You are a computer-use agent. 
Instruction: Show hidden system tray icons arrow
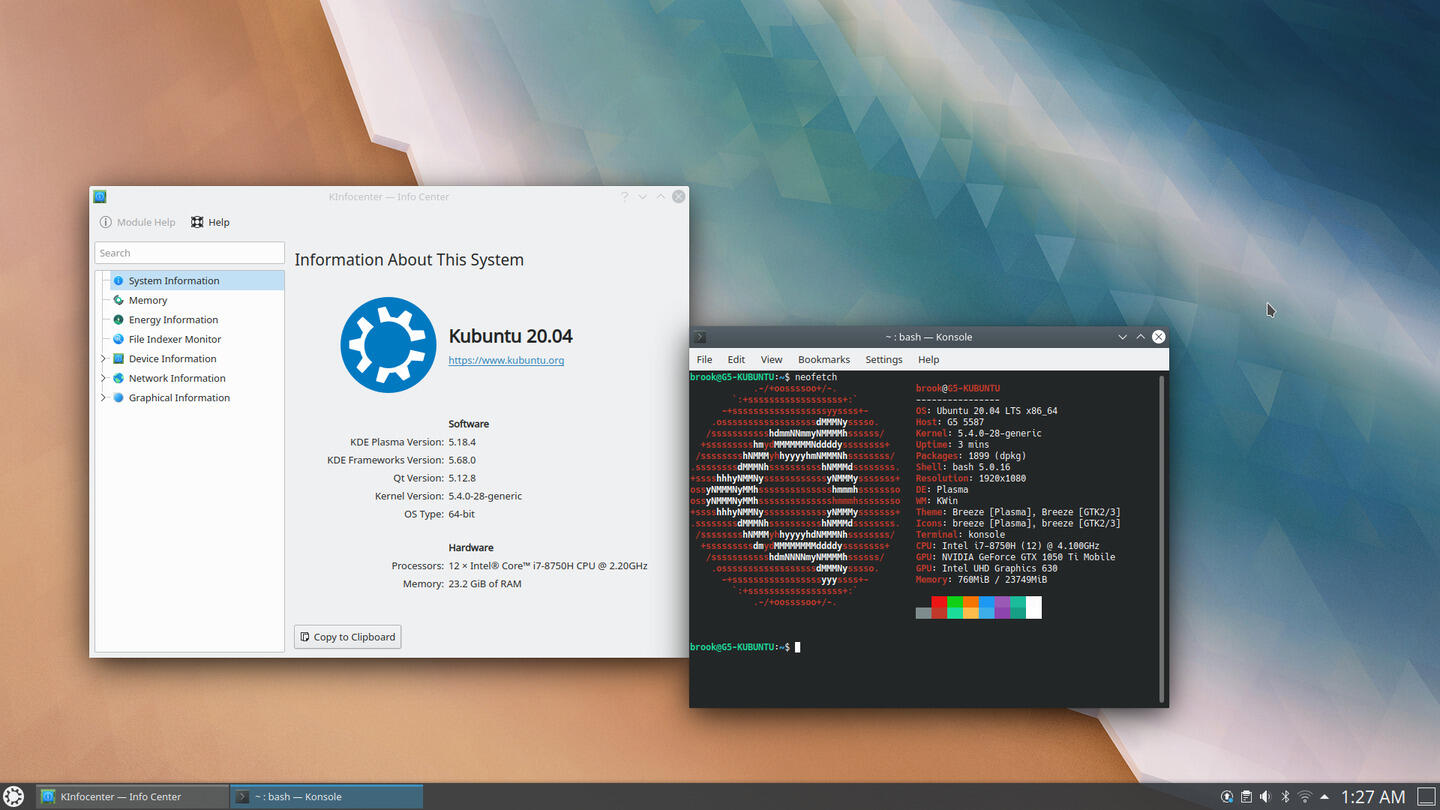click(1325, 797)
